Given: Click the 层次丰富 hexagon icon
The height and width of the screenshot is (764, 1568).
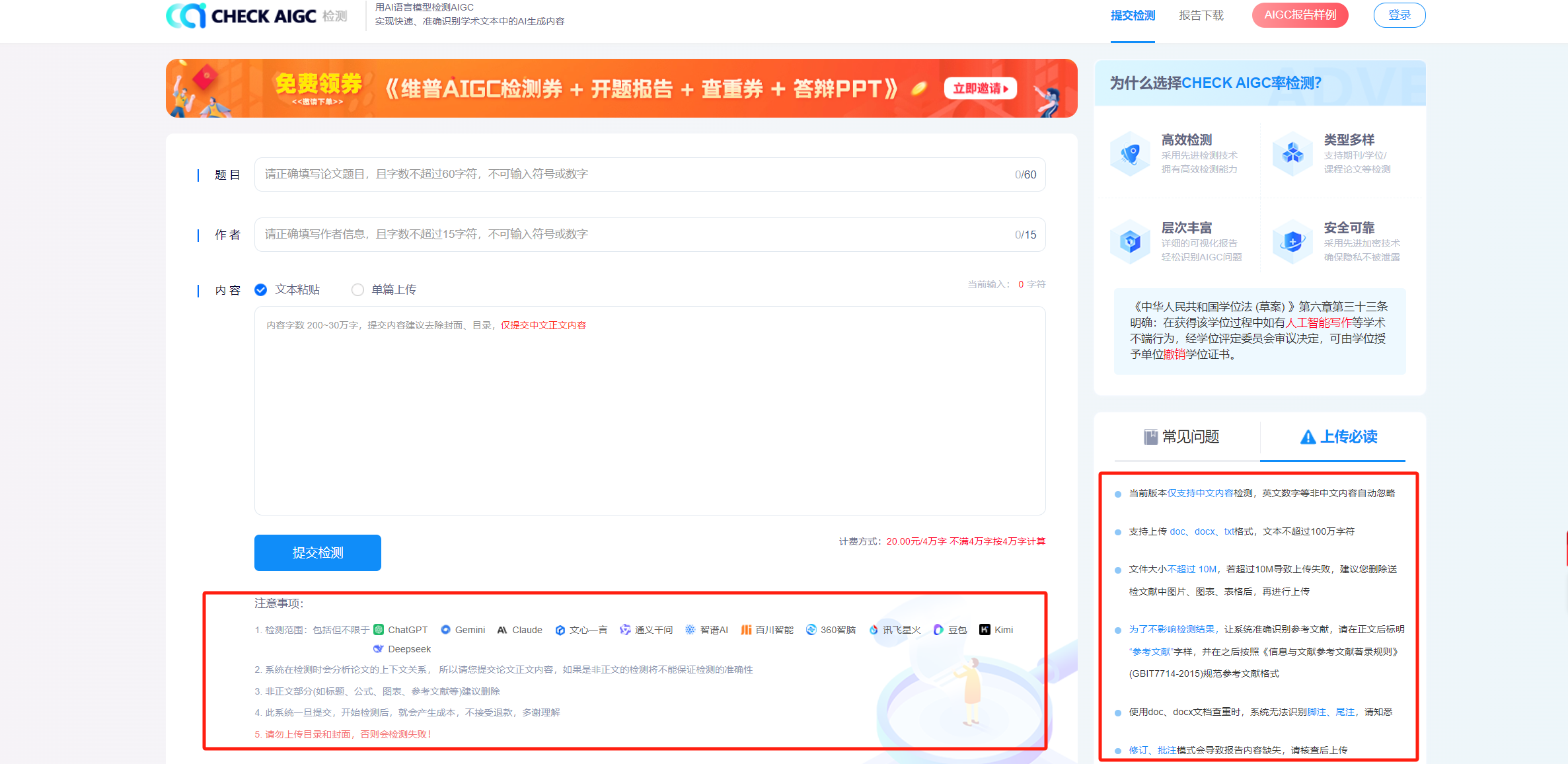Looking at the screenshot, I should 1131,242.
